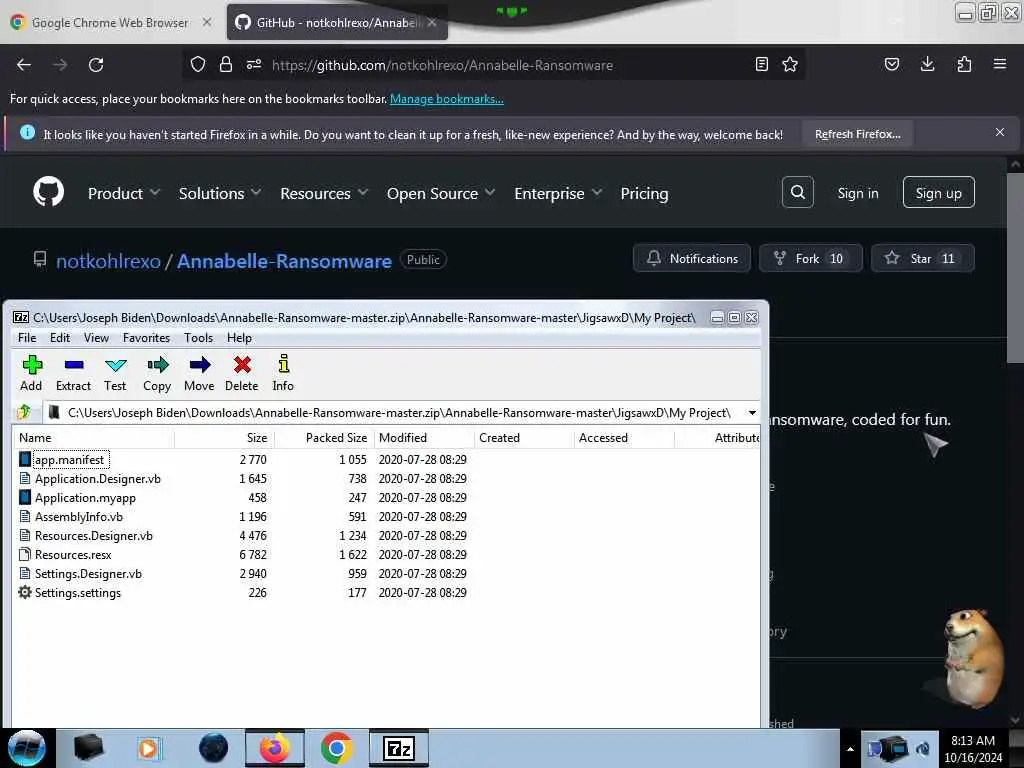1024x768 pixels.
Task: Select the AssemblyInfo.vb file row
Action: (385, 517)
